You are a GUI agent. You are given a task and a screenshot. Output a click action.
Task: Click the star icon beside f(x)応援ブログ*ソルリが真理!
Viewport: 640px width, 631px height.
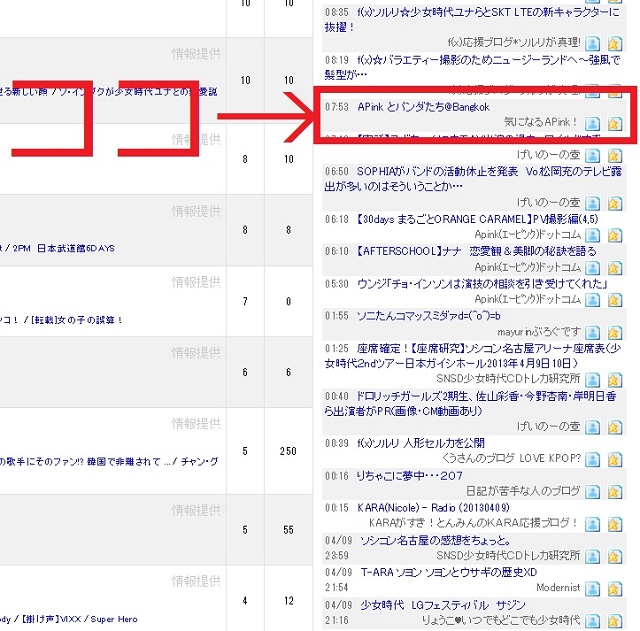pyautogui.click(x=614, y=43)
